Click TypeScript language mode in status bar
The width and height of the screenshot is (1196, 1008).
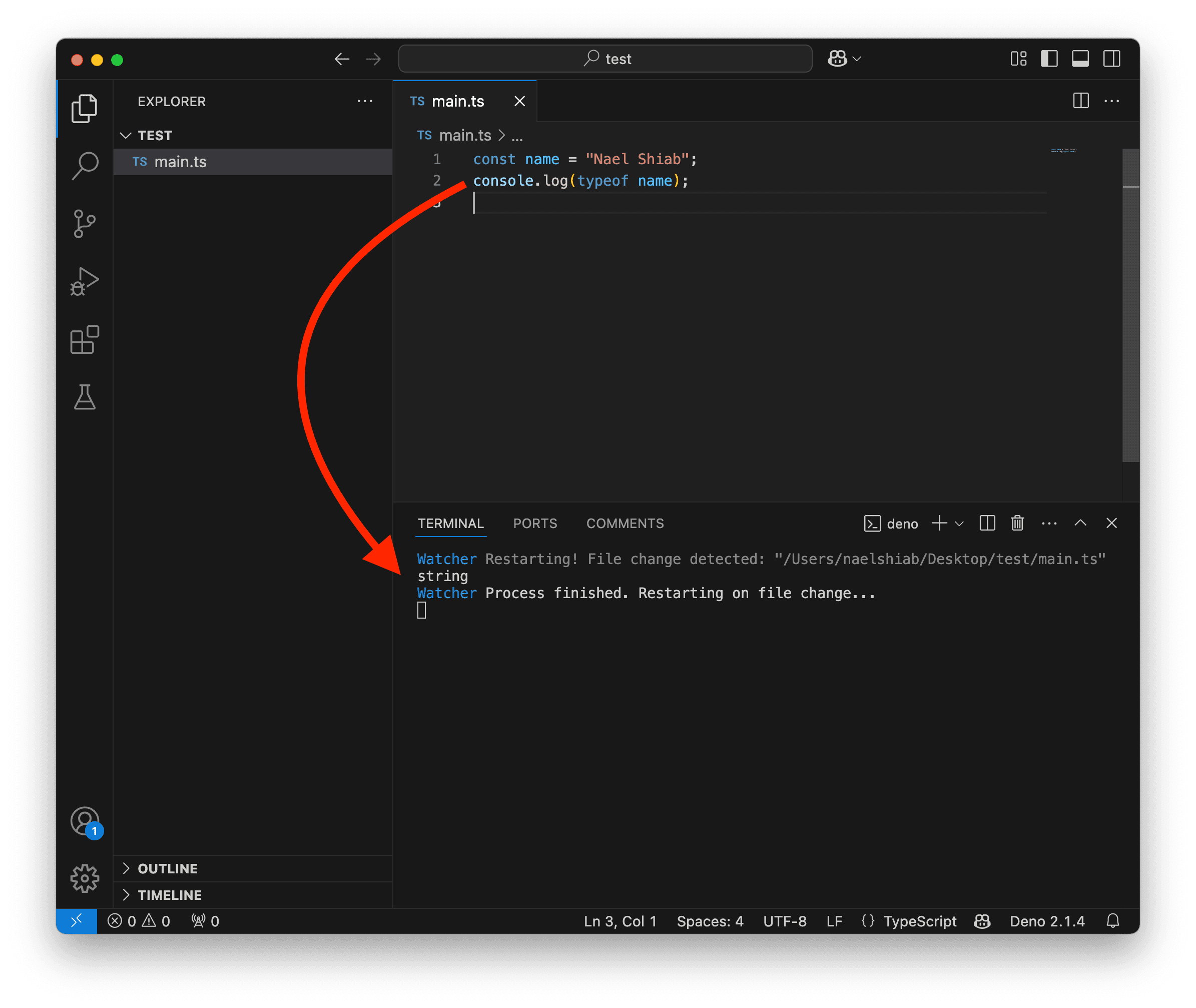tap(919, 921)
